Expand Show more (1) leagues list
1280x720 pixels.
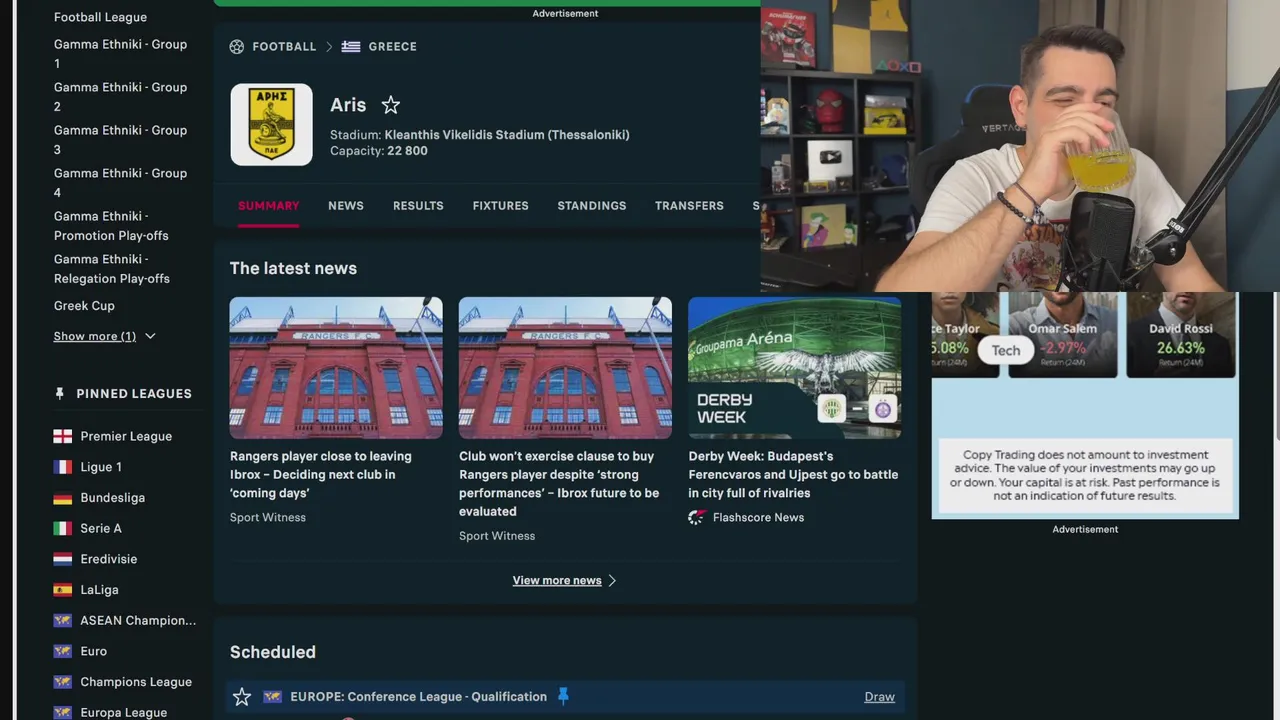point(95,336)
